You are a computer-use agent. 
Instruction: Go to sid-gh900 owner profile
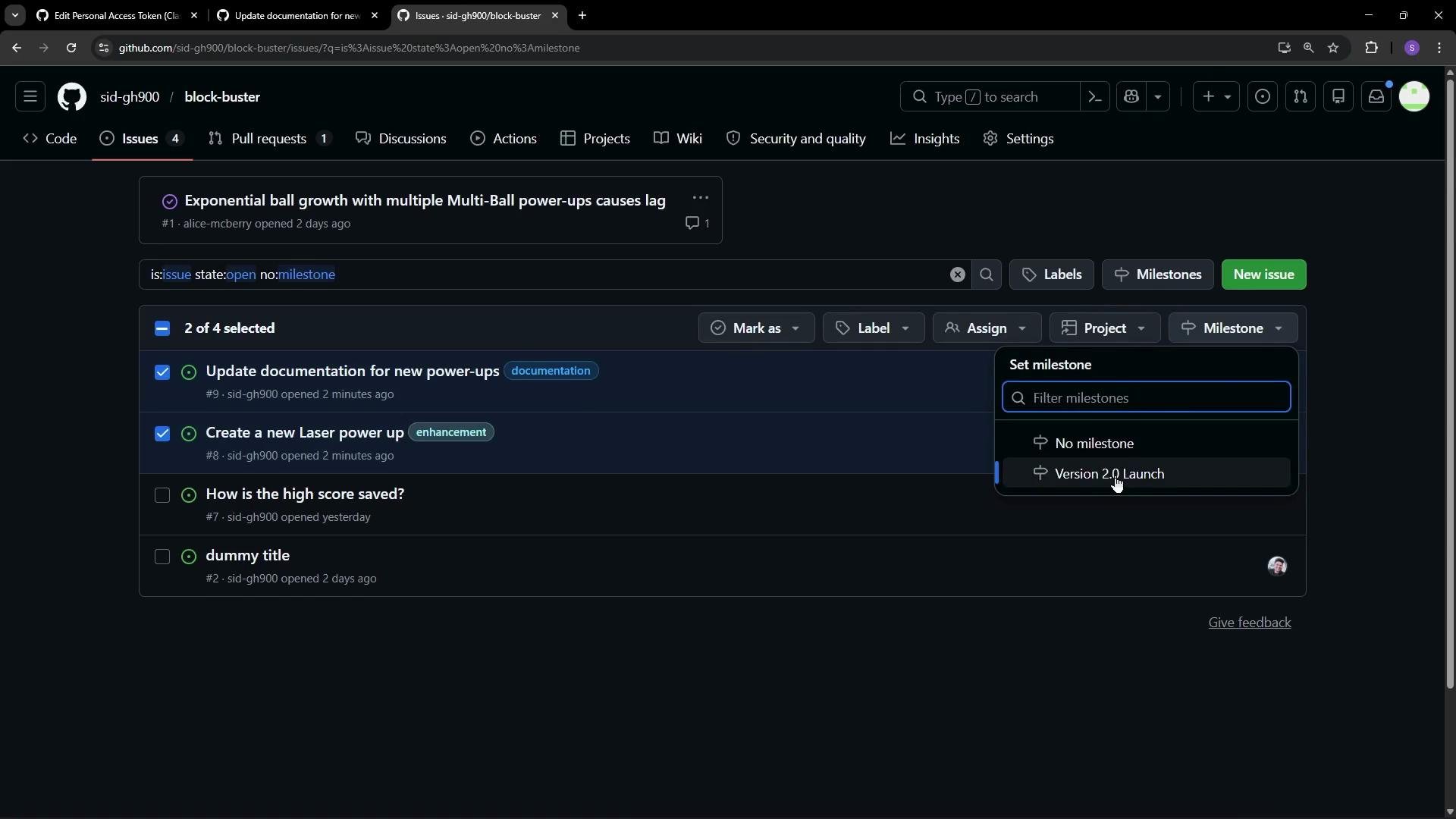click(130, 97)
